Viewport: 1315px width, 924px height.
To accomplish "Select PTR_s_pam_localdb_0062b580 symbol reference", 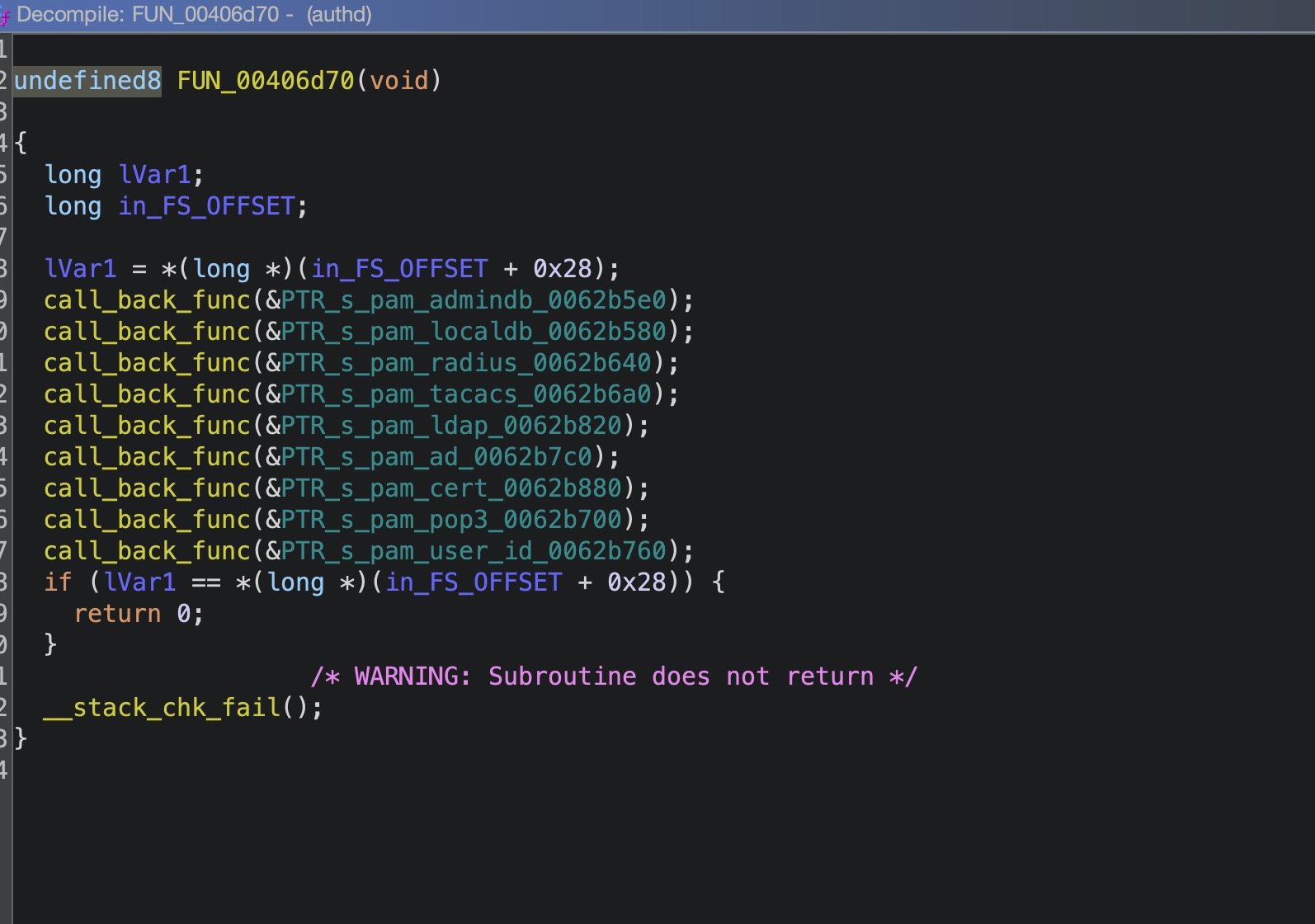I will [x=474, y=332].
